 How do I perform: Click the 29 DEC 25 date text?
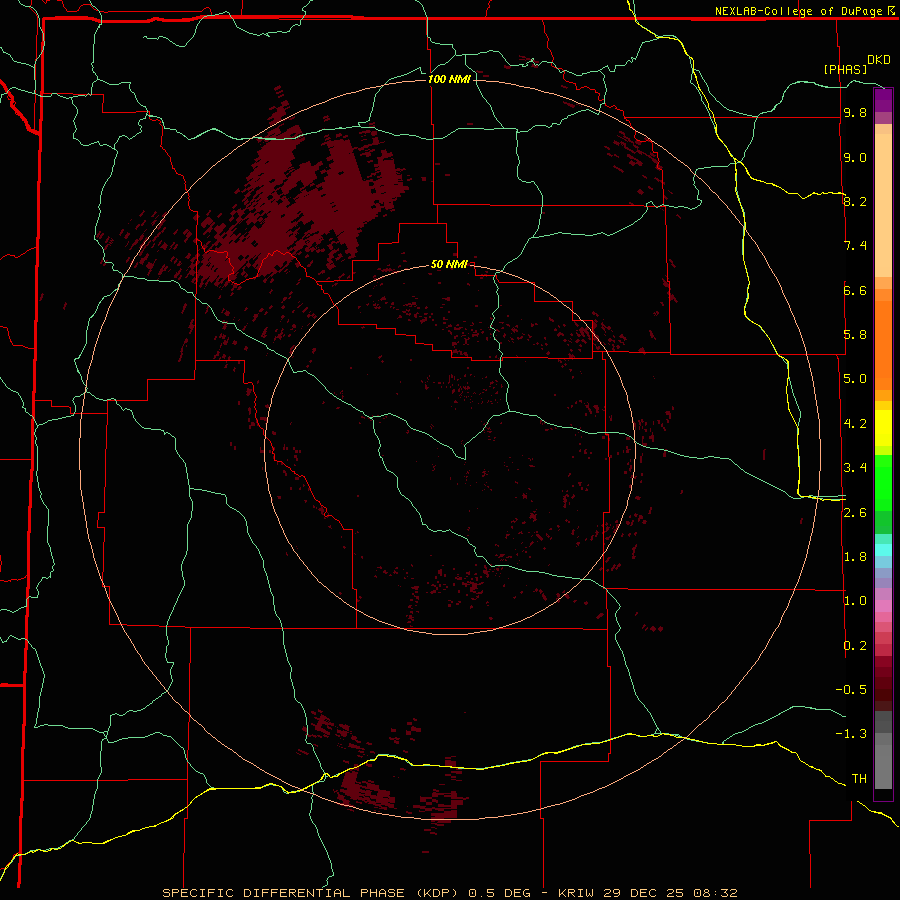[x=647, y=893]
